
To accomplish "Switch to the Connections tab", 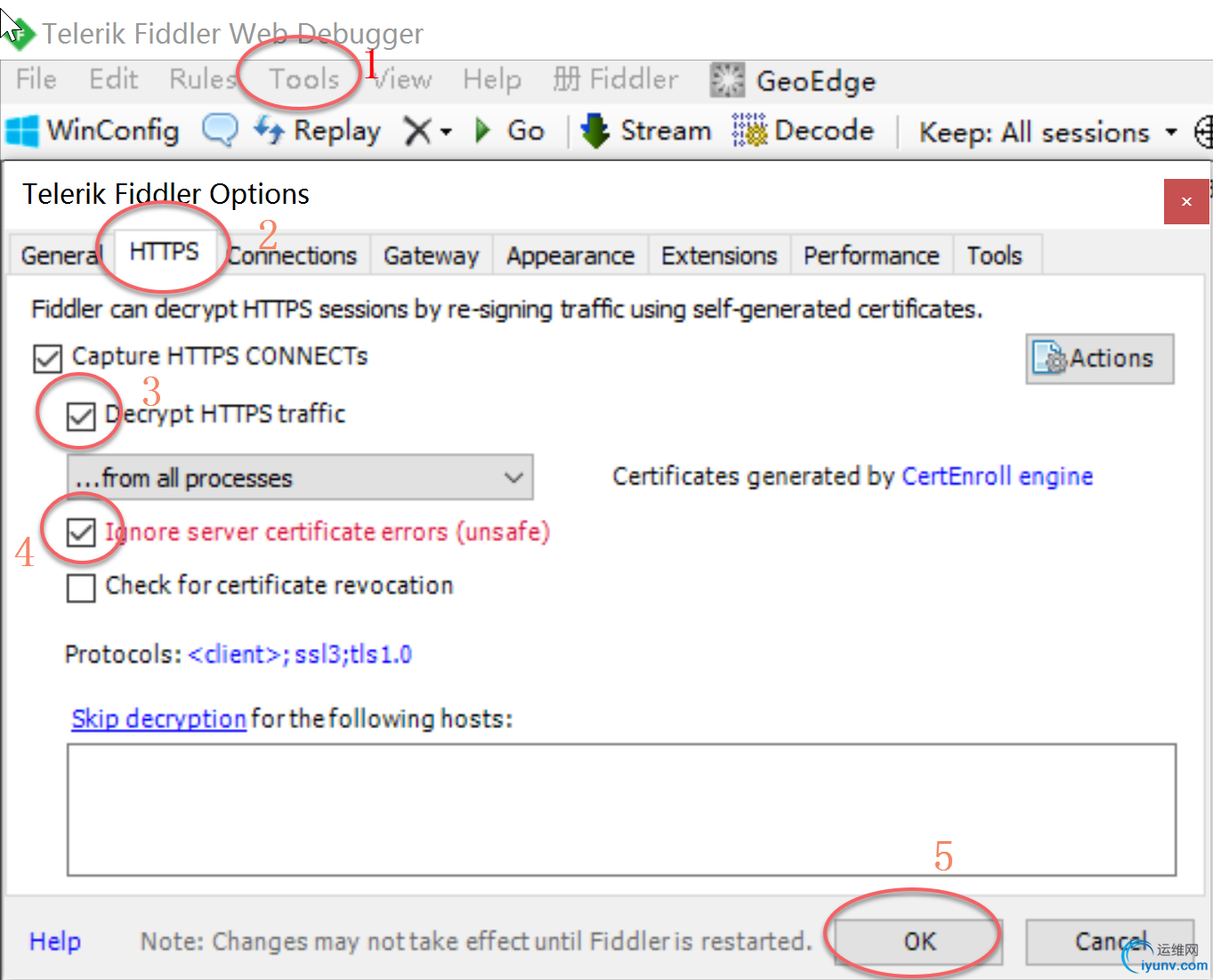I will tap(292, 255).
